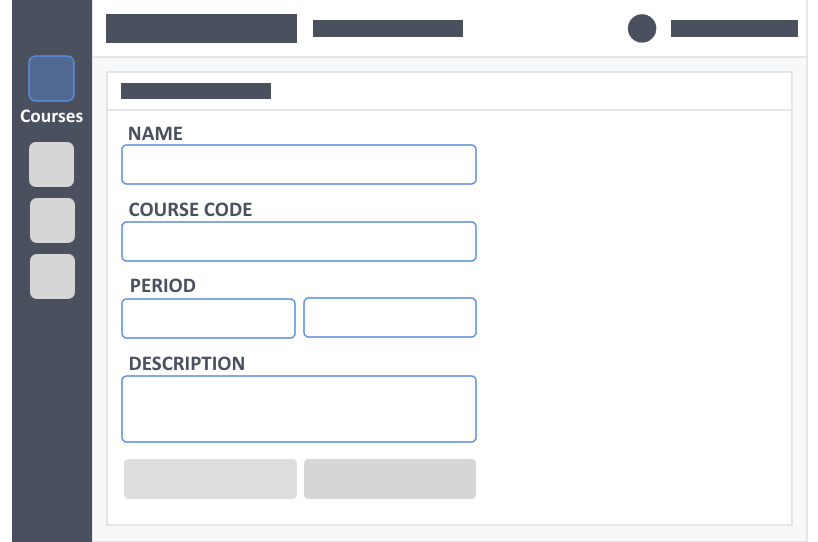The image size is (818, 542).
Task: Click the COURSE CODE field label
Action: click(x=190, y=210)
